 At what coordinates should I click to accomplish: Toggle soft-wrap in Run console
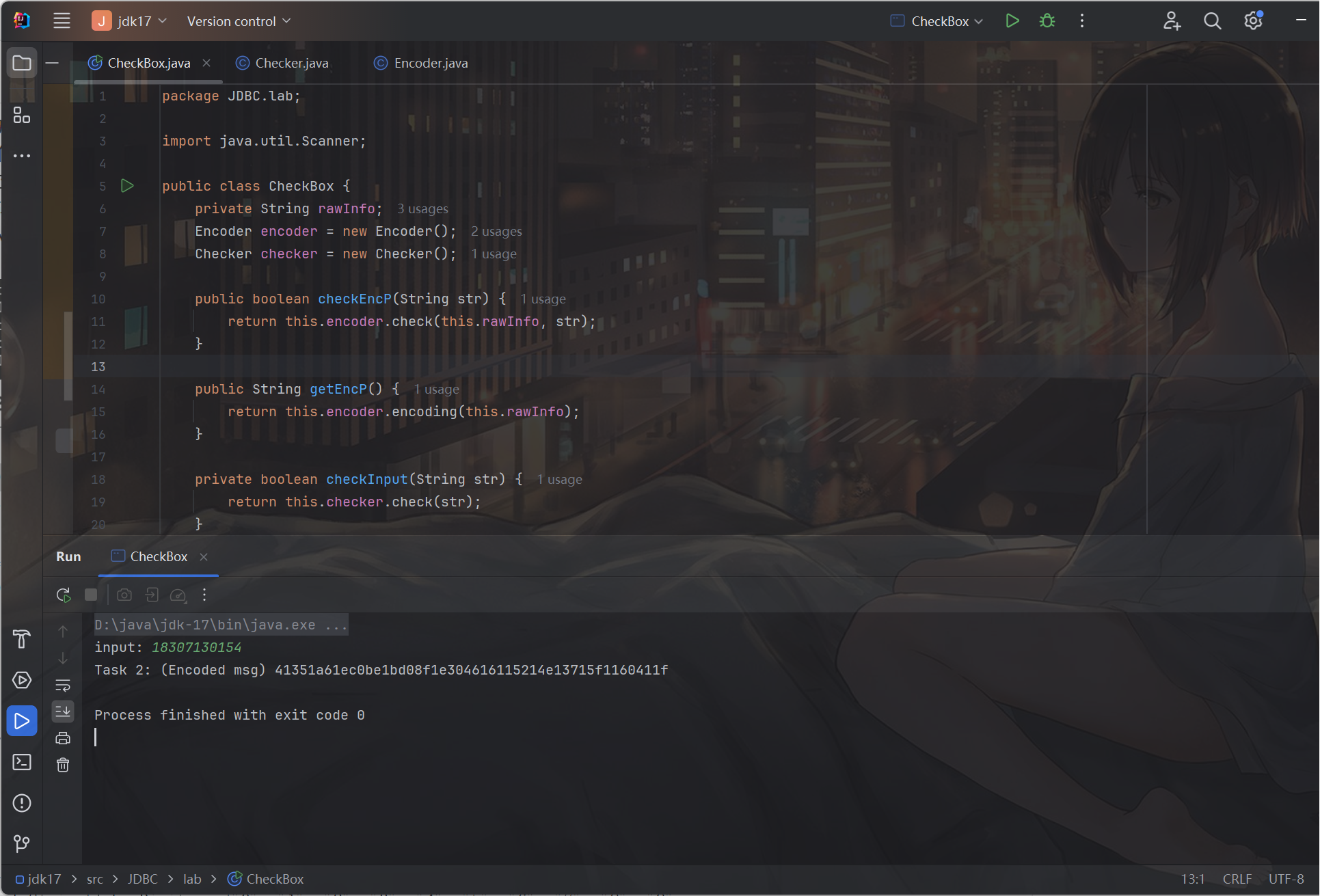(x=63, y=685)
